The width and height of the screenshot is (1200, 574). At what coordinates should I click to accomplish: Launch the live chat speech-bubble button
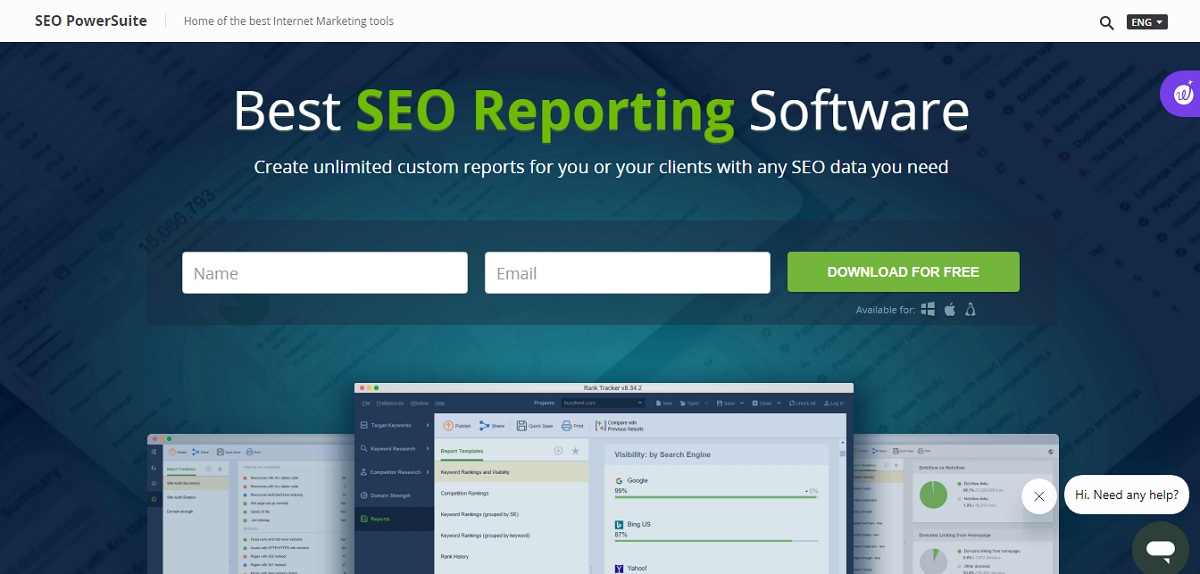[x=1160, y=549]
